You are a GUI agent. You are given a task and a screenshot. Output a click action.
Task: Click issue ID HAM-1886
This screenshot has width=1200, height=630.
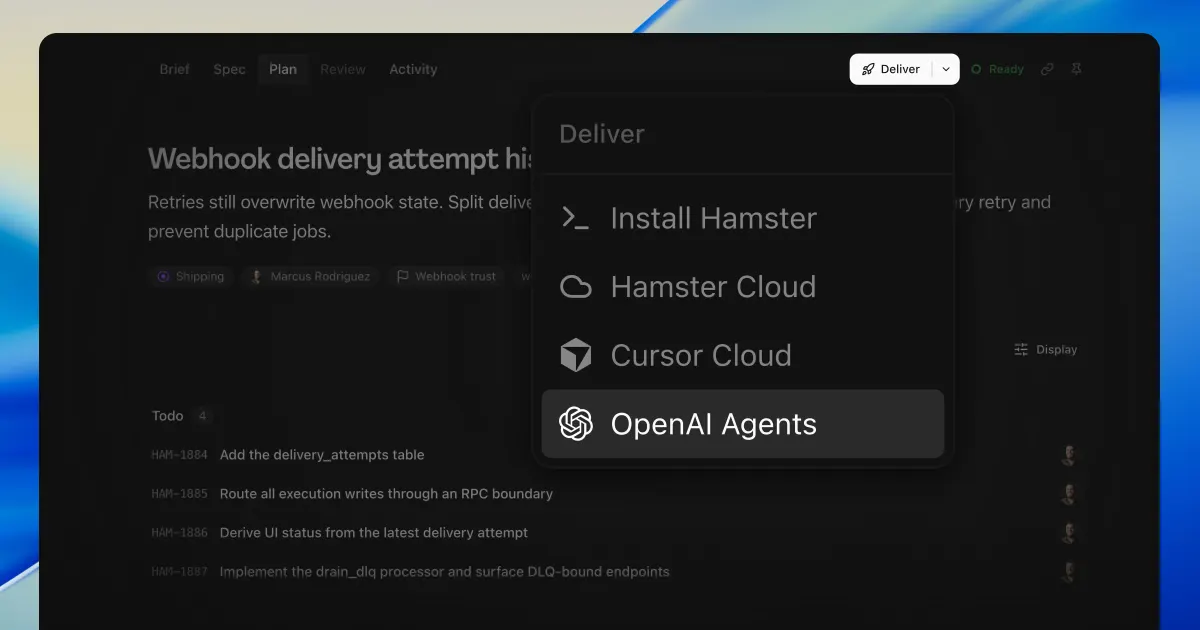point(179,533)
